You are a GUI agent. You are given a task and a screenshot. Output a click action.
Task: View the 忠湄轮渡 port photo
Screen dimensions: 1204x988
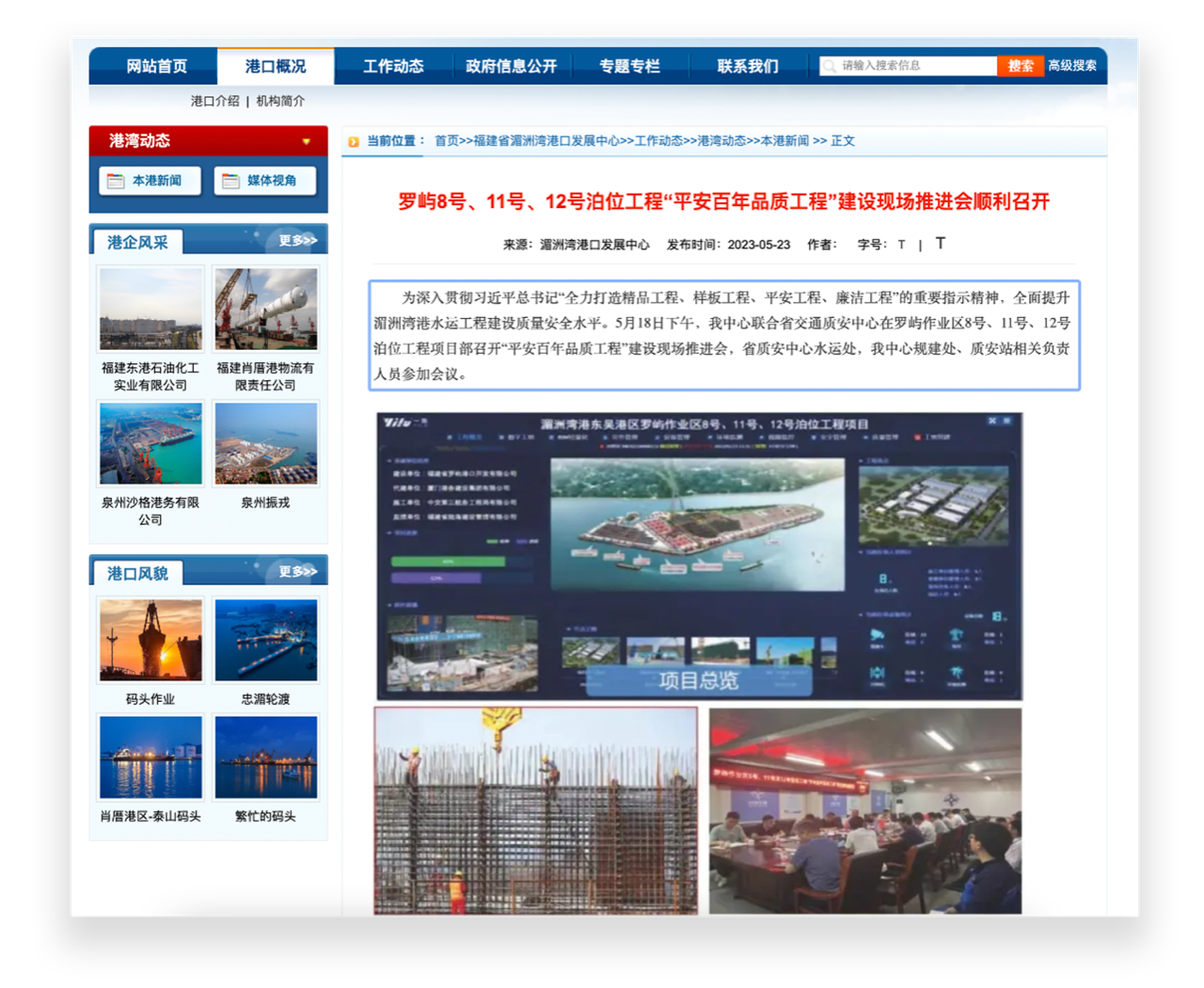tap(265, 640)
